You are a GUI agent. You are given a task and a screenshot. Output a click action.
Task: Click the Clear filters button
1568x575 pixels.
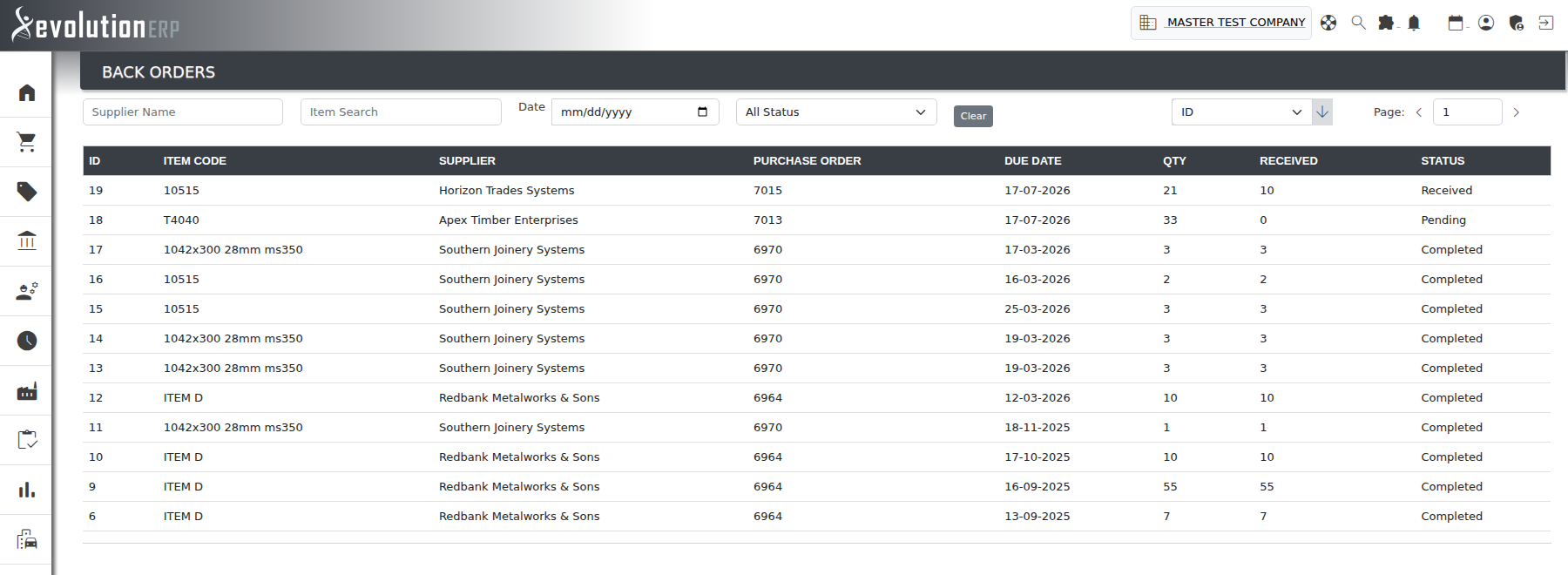point(973,116)
